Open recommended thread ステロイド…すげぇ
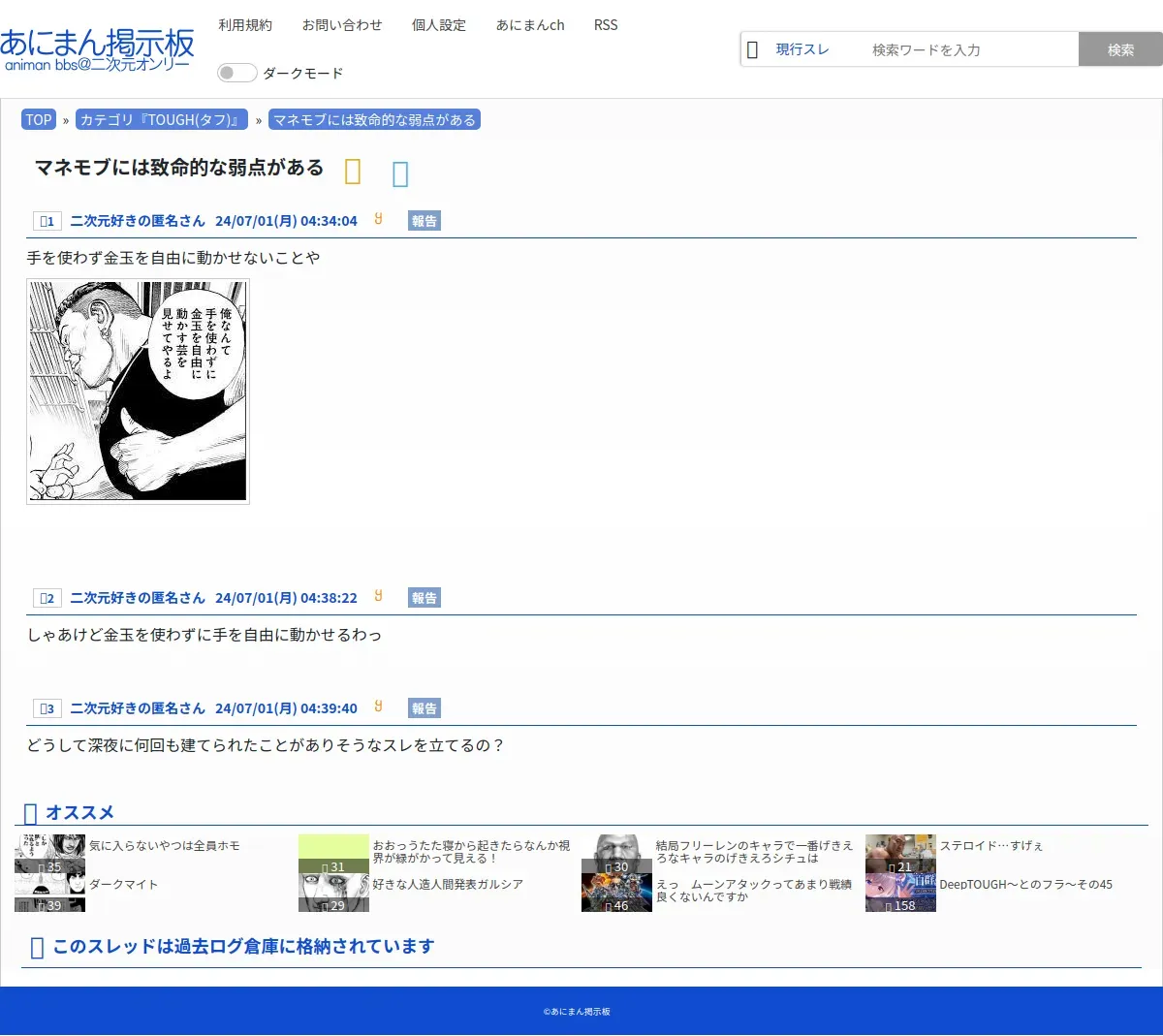The width and height of the screenshot is (1163, 1036). click(991, 846)
